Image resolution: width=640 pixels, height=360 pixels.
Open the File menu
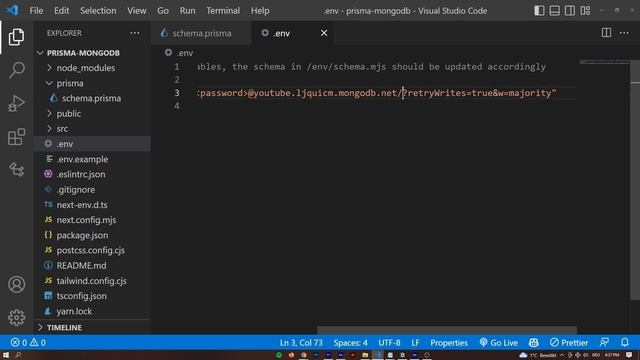tap(36, 11)
